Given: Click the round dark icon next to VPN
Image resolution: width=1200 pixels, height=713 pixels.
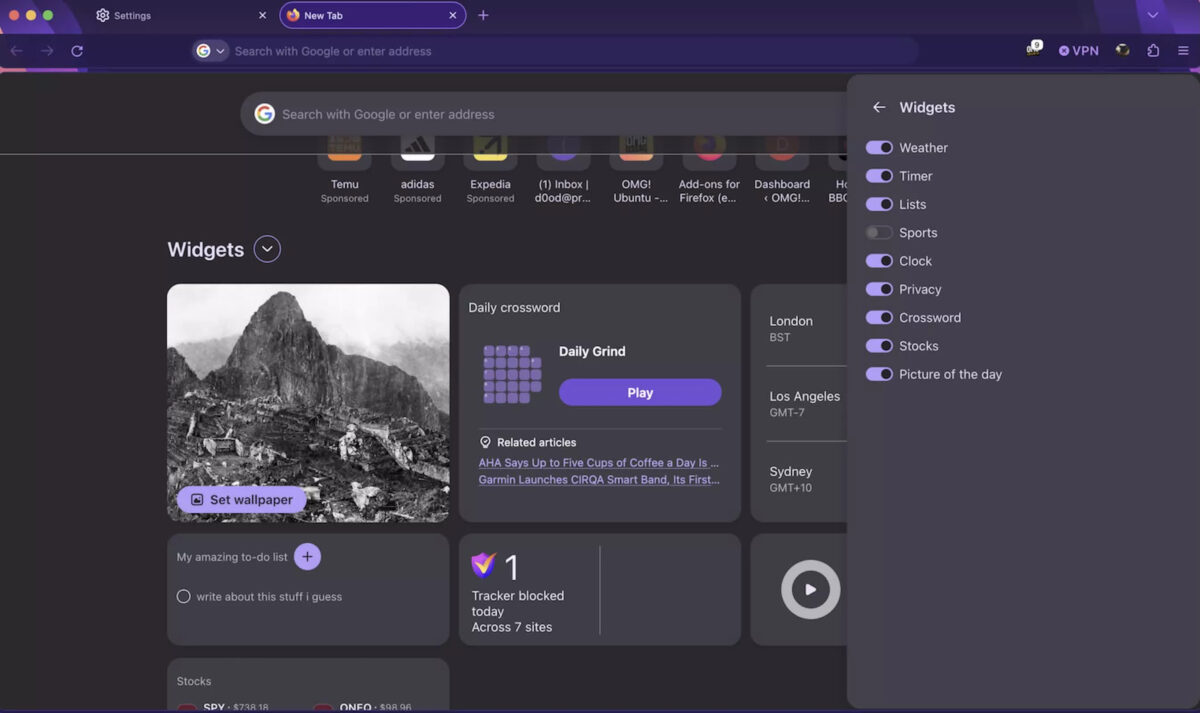Looking at the screenshot, I should 1122,51.
